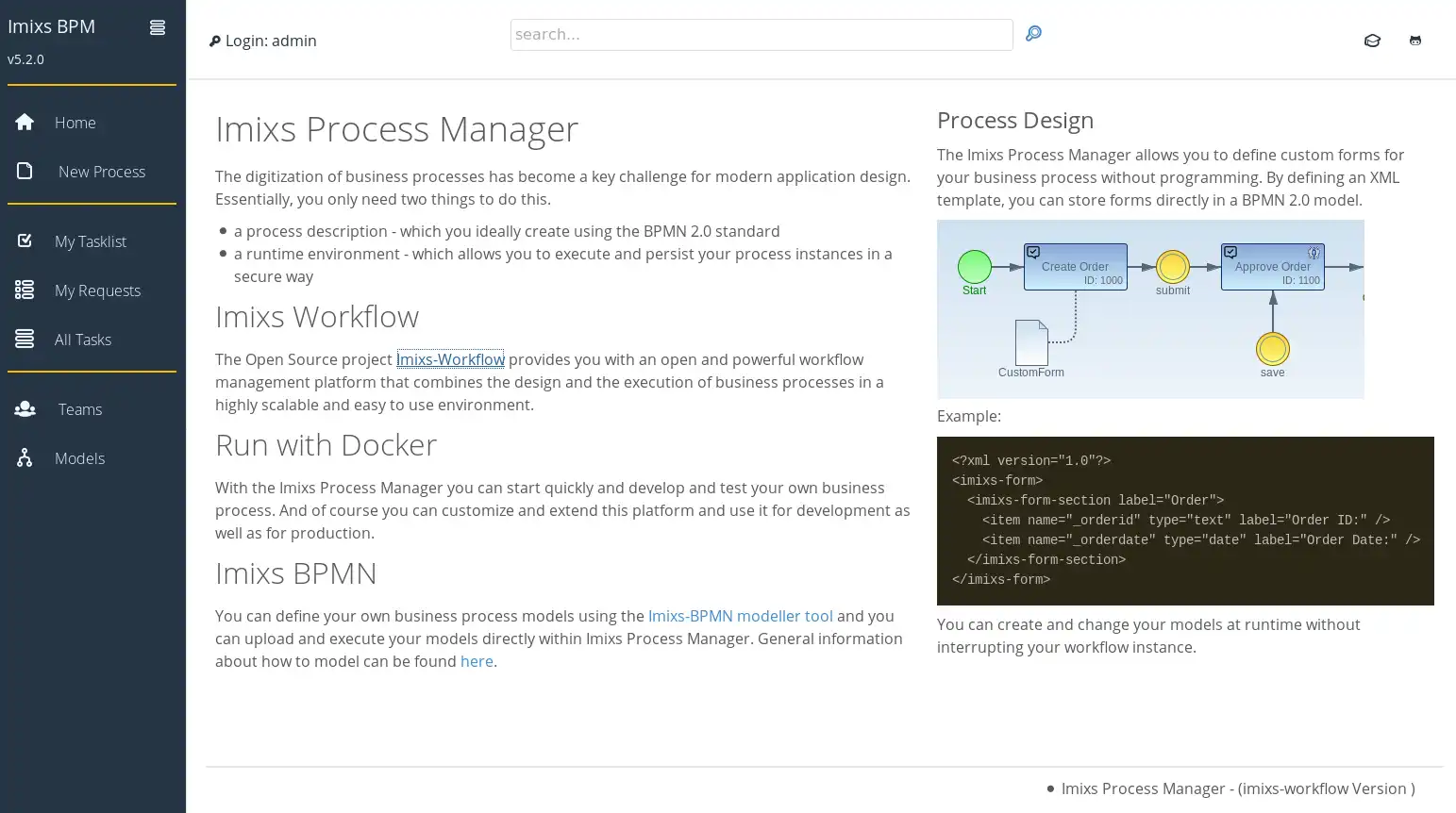1456x813 pixels.
Task: Click the "here" modelling info link
Action: (x=477, y=661)
